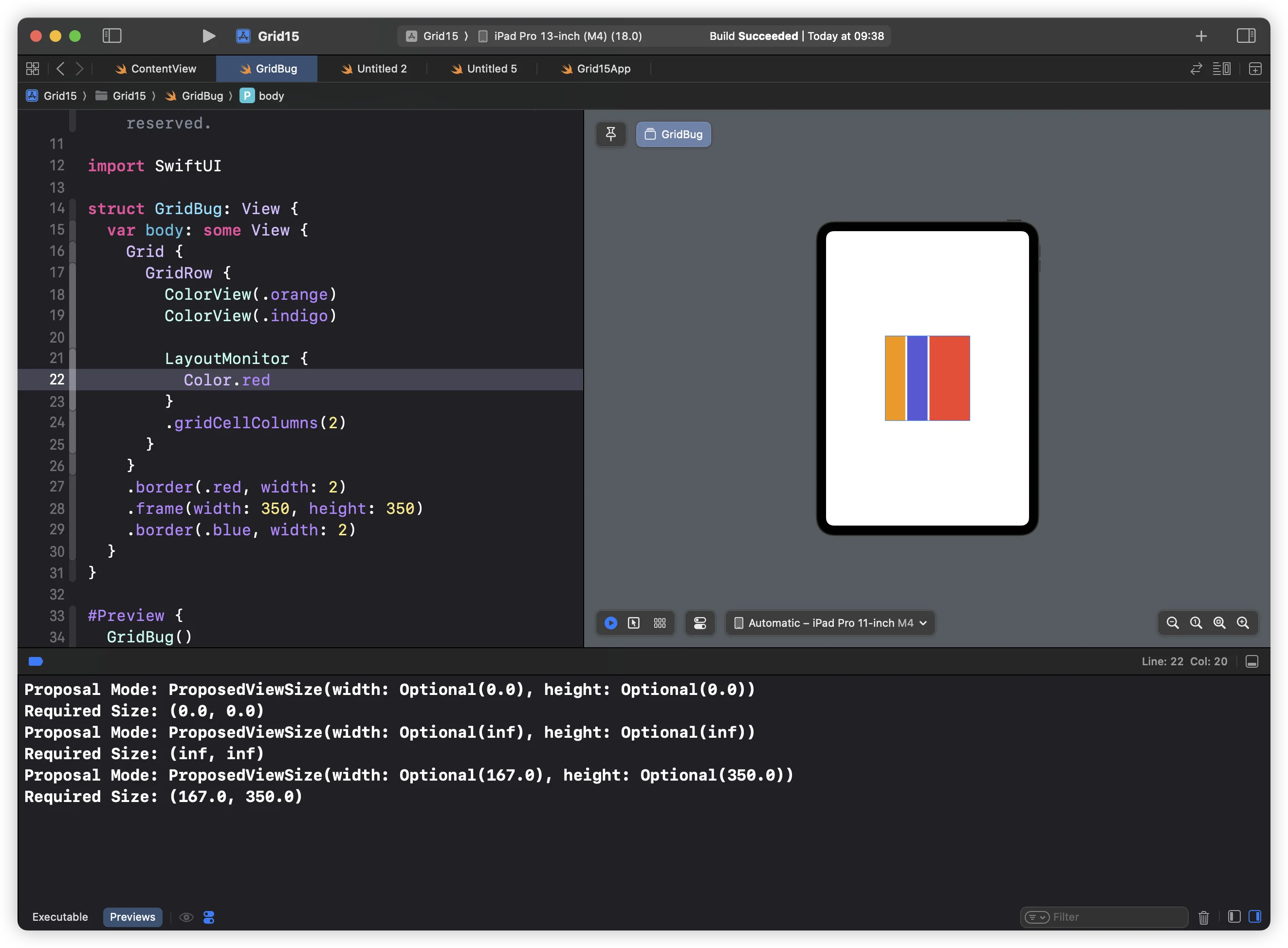Click the GridBug preview label button
Viewport: 1288px width, 948px height.
(x=673, y=134)
